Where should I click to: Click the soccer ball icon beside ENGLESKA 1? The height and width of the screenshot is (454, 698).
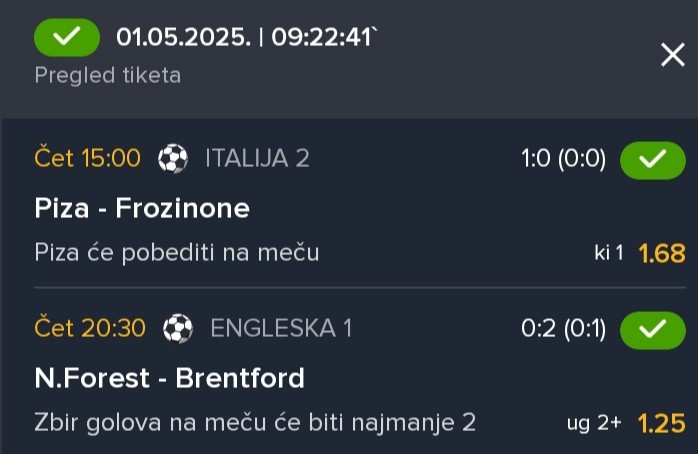pyautogui.click(x=178, y=328)
